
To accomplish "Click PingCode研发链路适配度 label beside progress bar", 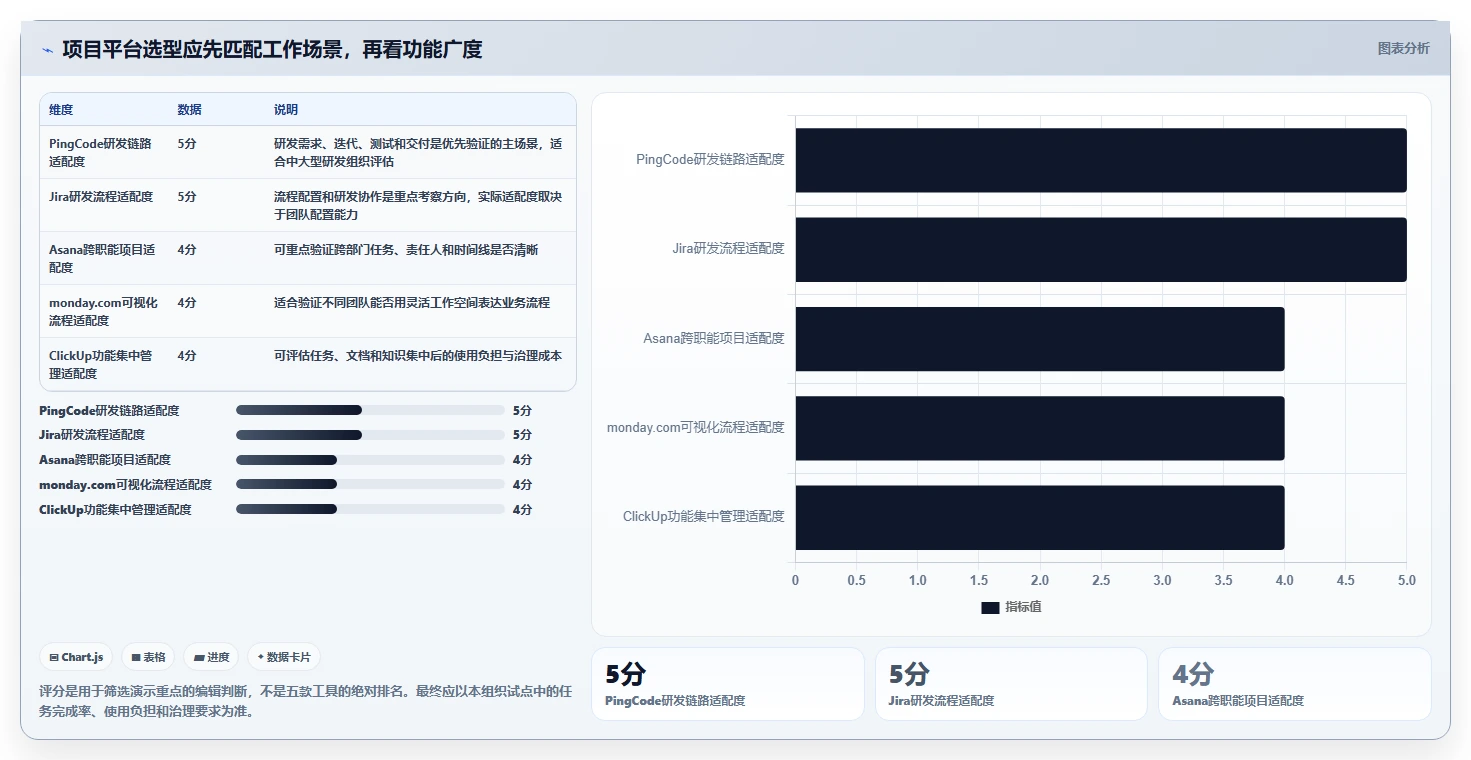I will 109,410.
